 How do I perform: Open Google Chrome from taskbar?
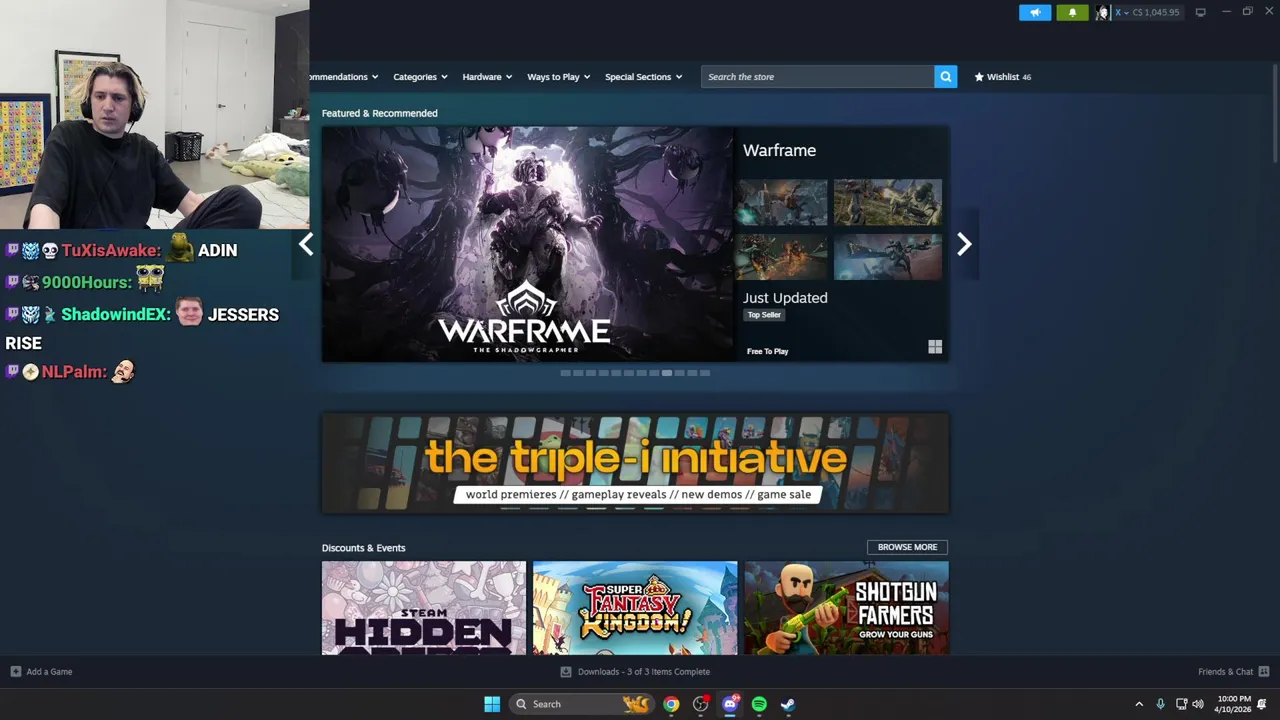click(671, 704)
